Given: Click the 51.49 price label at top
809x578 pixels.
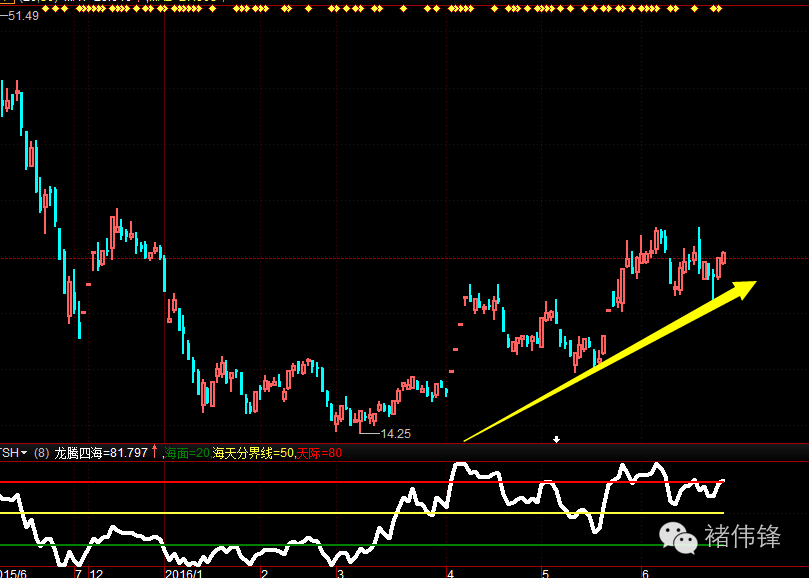Looking at the screenshot, I should tap(23, 16).
